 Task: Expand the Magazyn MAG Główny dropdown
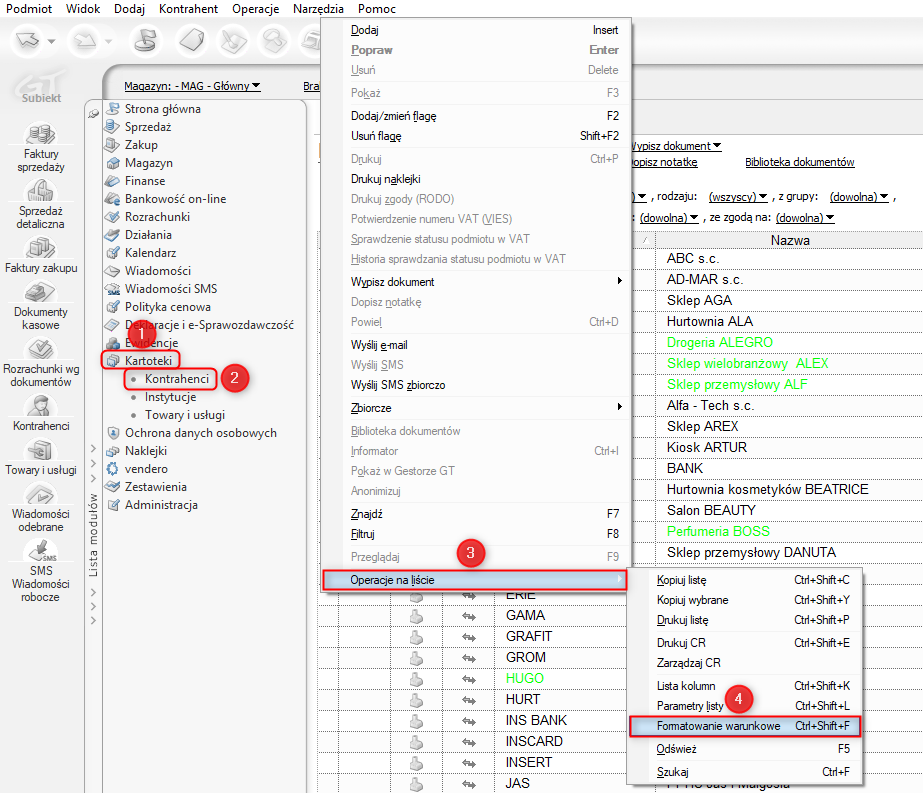tap(192, 86)
